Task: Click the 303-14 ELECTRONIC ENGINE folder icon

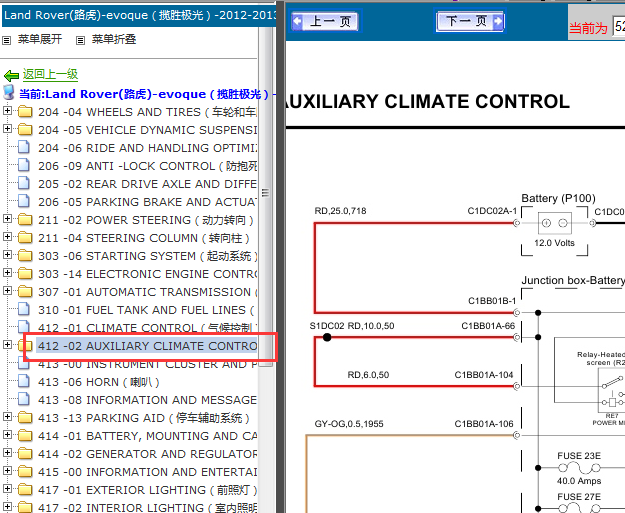Action: (x=25, y=273)
